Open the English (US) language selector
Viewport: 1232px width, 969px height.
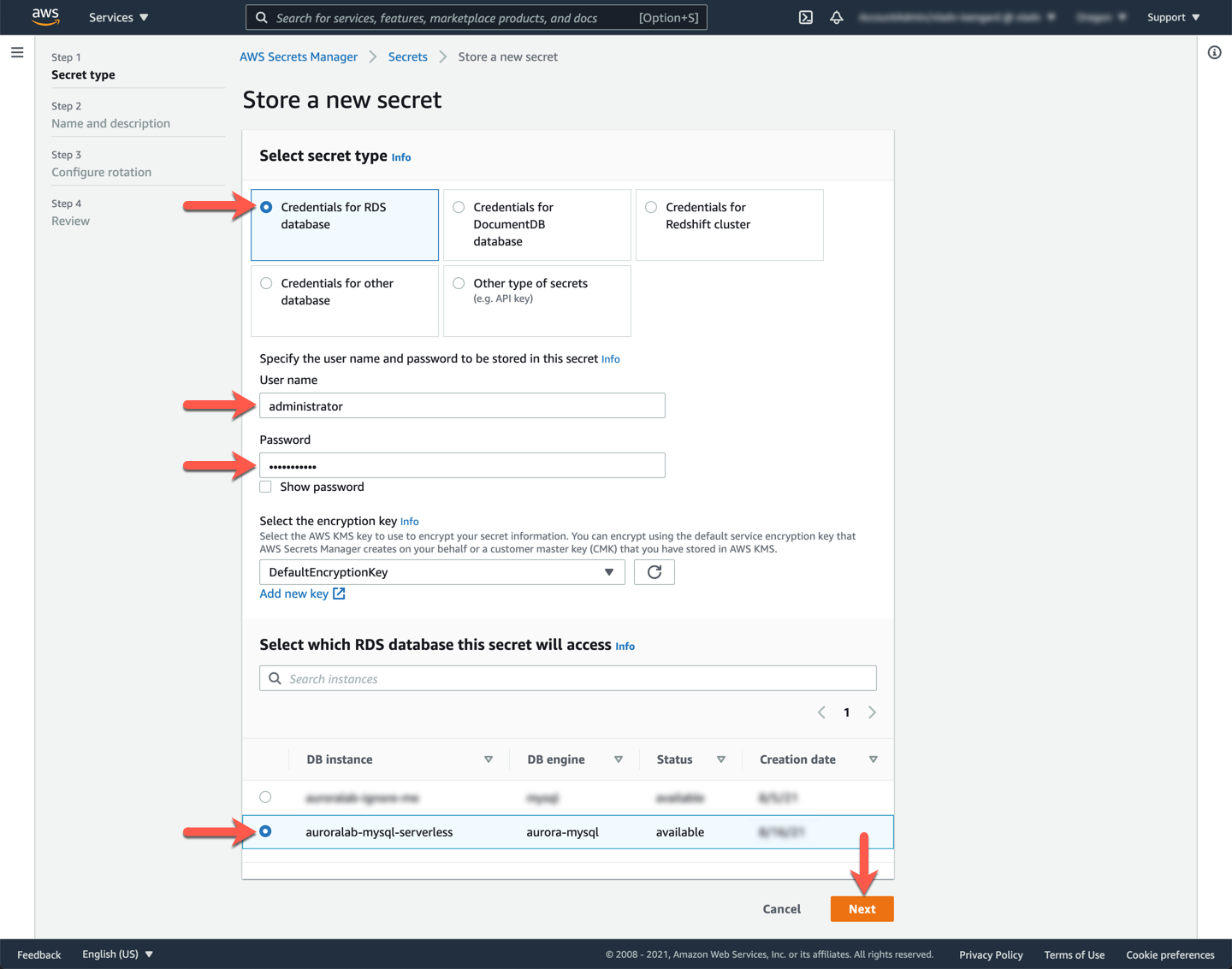pos(117,954)
